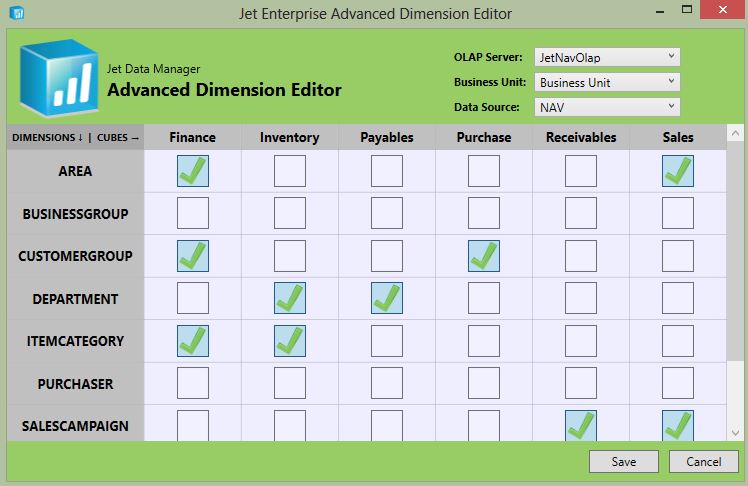Screen dimensions: 748x486
Task: Minimize the Dimension Editor window
Action: [660, 10]
